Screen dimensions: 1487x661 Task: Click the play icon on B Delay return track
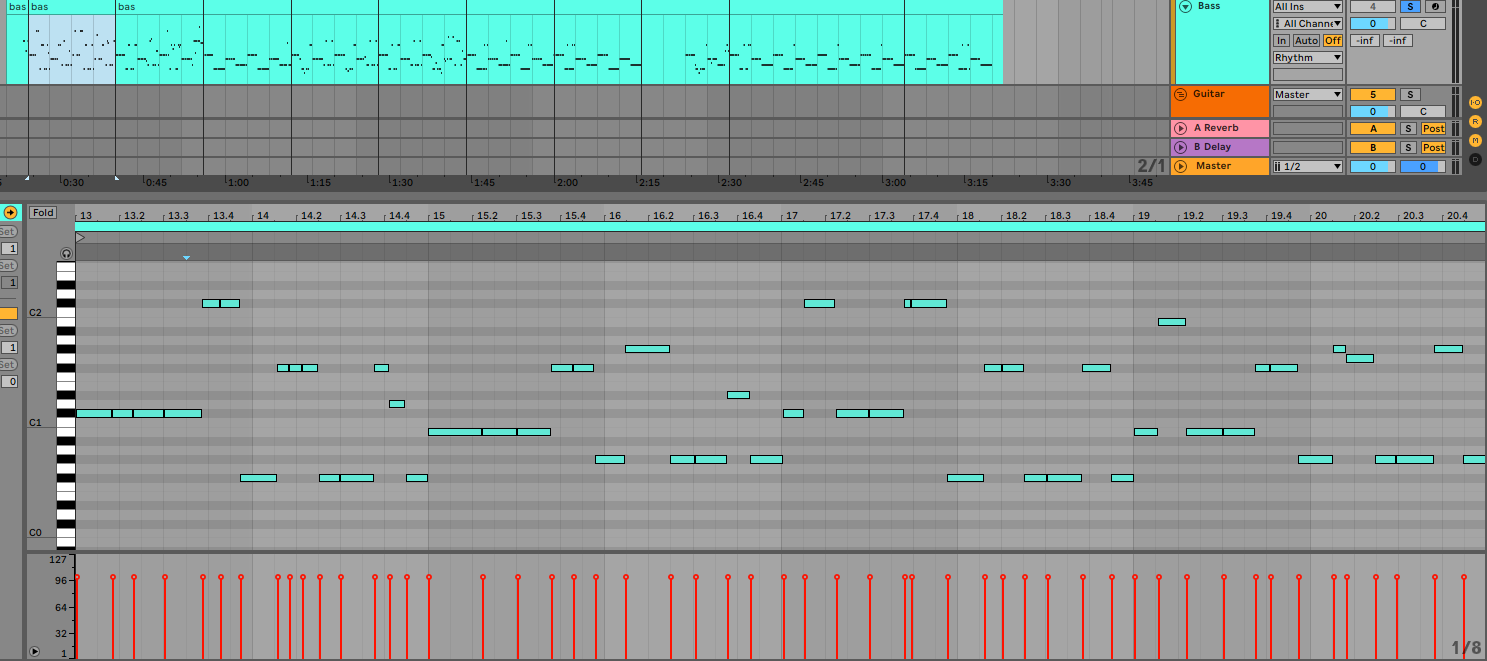(1181, 147)
